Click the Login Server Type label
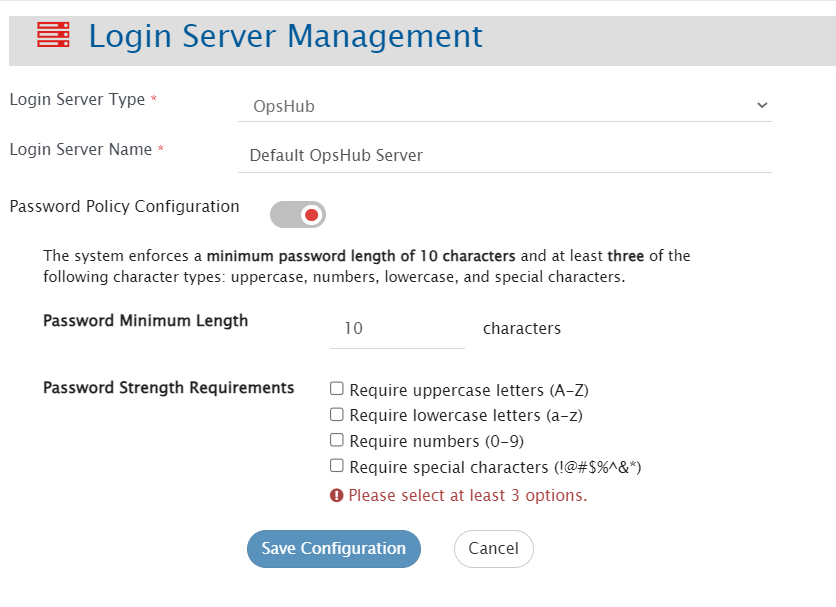Viewport: 836px width, 607px height. coord(77,99)
